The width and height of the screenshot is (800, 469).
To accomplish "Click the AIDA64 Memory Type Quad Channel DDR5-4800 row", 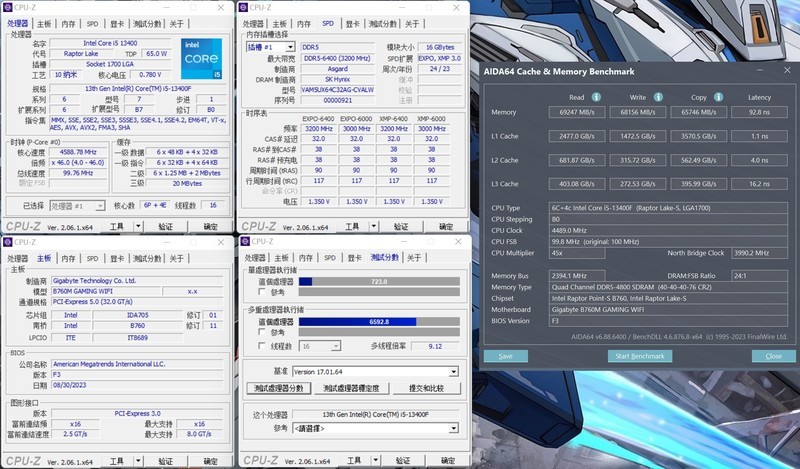I will (668, 287).
